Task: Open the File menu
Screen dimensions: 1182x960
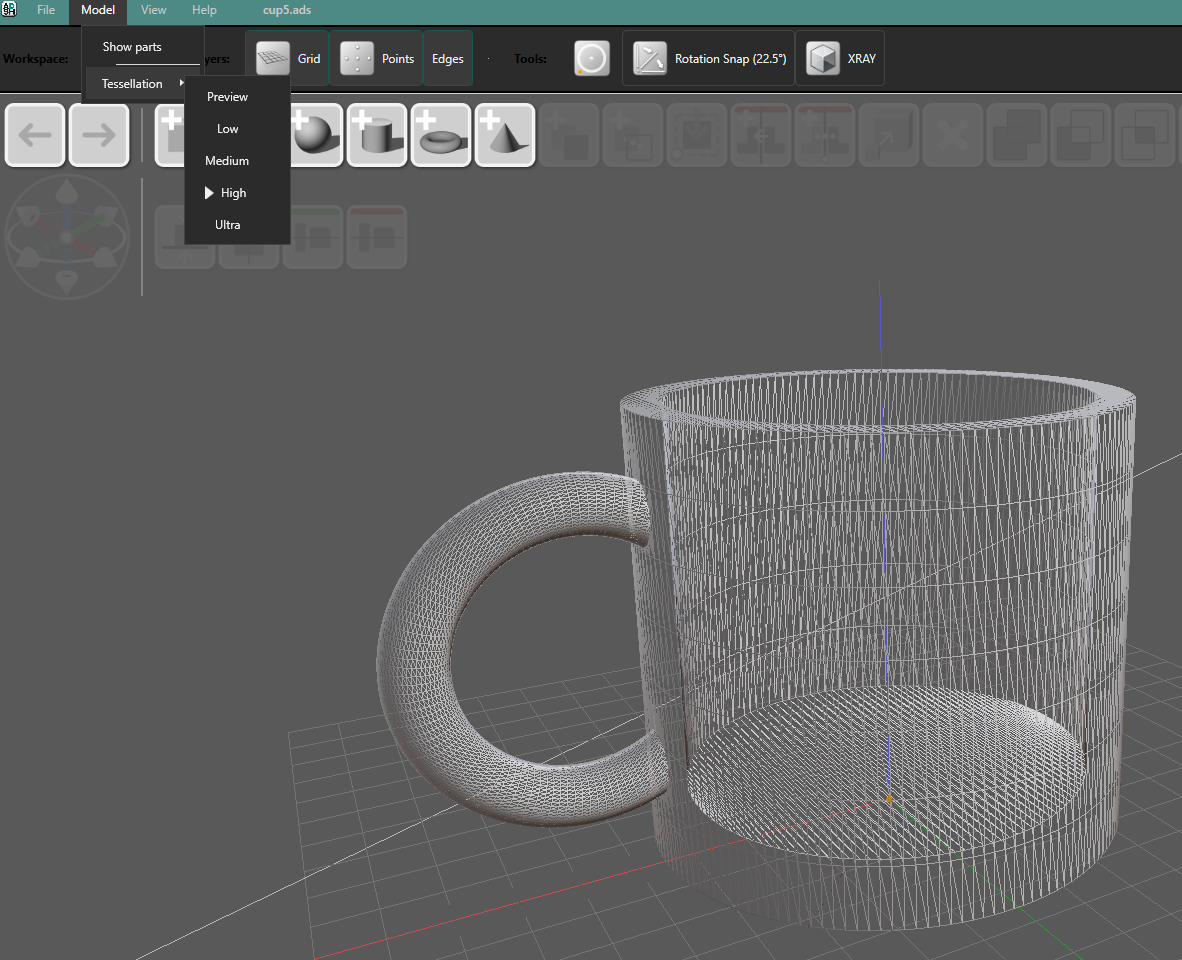Action: tap(46, 10)
